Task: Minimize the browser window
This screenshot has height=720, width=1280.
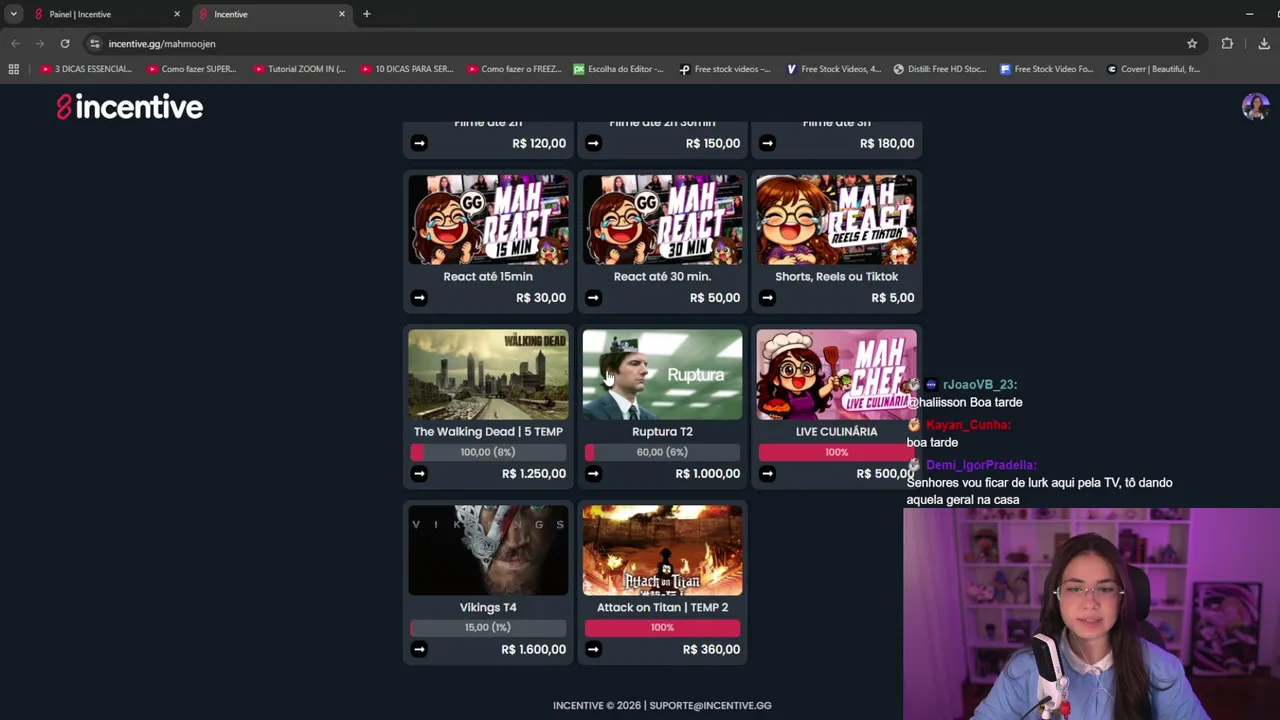Action: coord(1249,14)
